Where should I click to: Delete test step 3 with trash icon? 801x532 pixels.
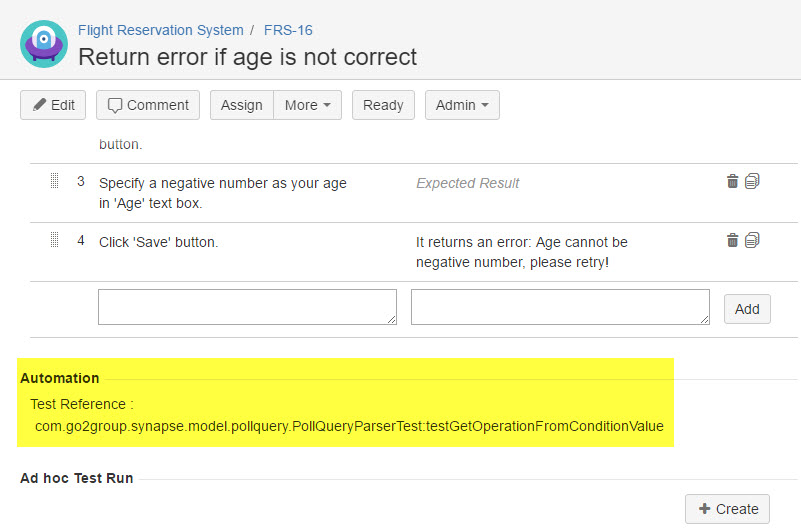(732, 181)
